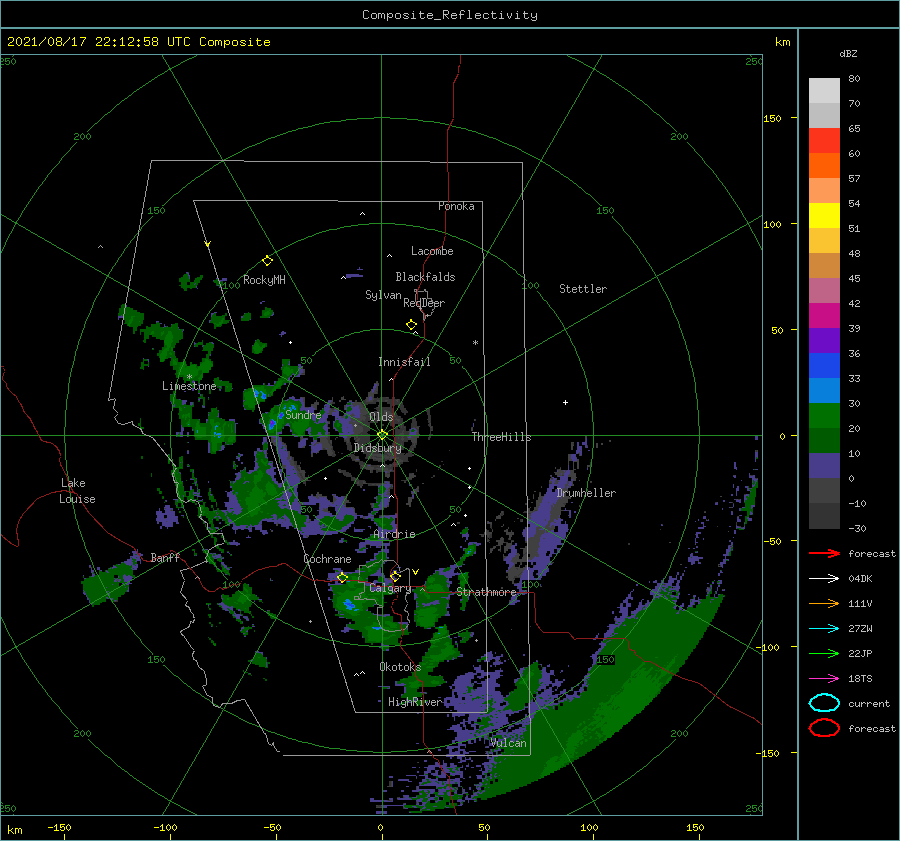
Task: Select the light blue 33-30 dBZ swatch
Action: coord(824,390)
